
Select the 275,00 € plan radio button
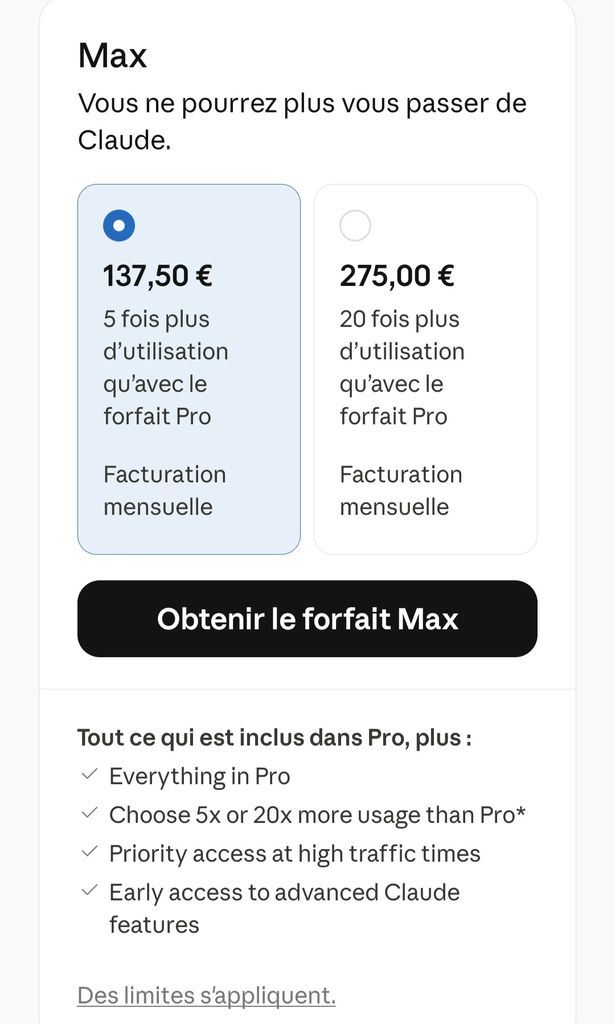(355, 225)
